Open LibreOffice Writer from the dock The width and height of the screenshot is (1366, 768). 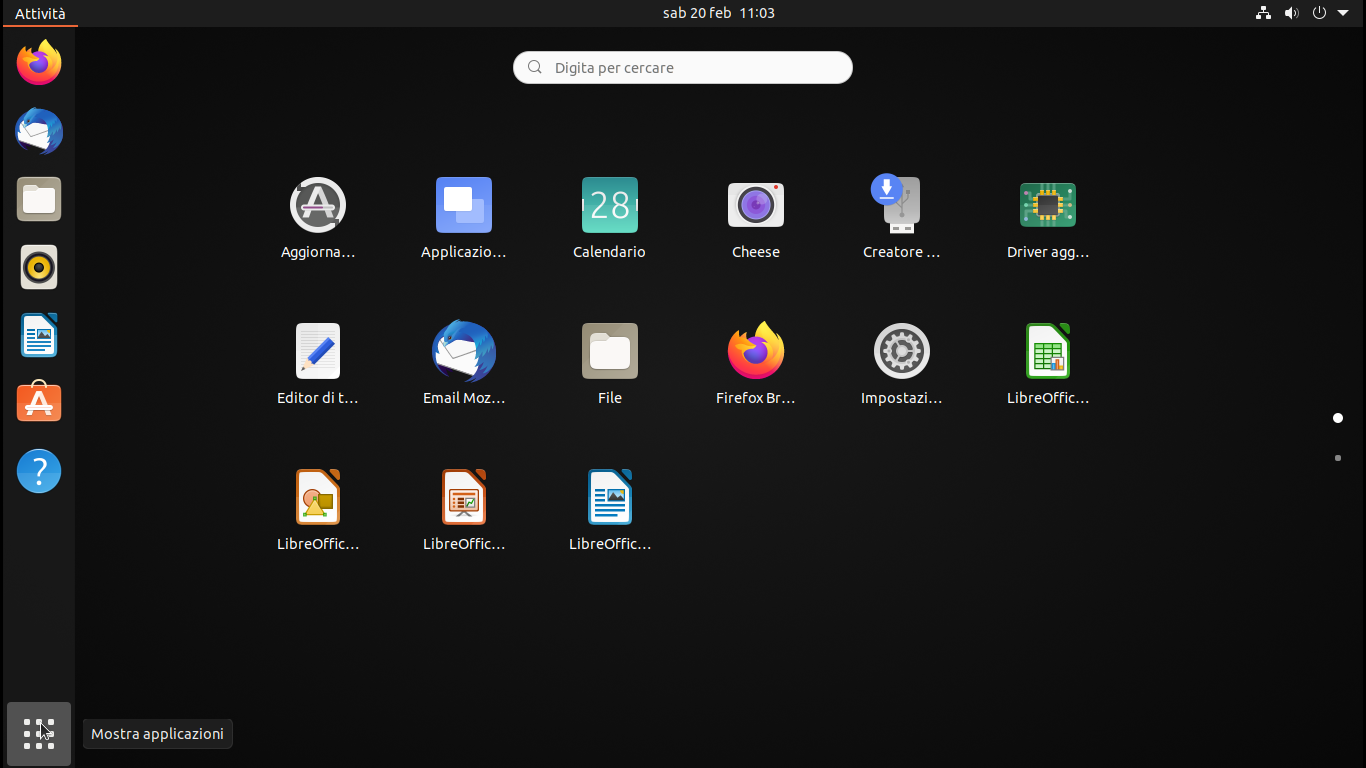pos(39,335)
